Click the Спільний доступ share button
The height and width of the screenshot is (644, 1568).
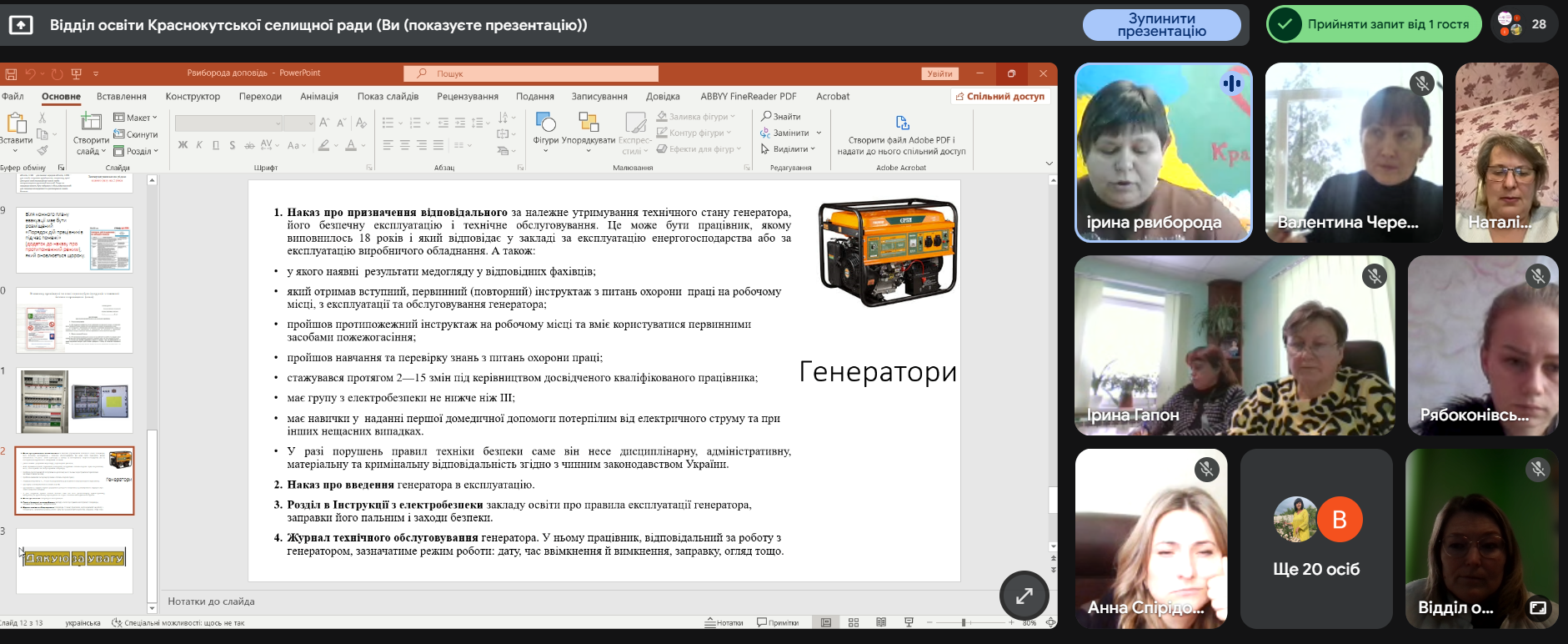point(1000,97)
